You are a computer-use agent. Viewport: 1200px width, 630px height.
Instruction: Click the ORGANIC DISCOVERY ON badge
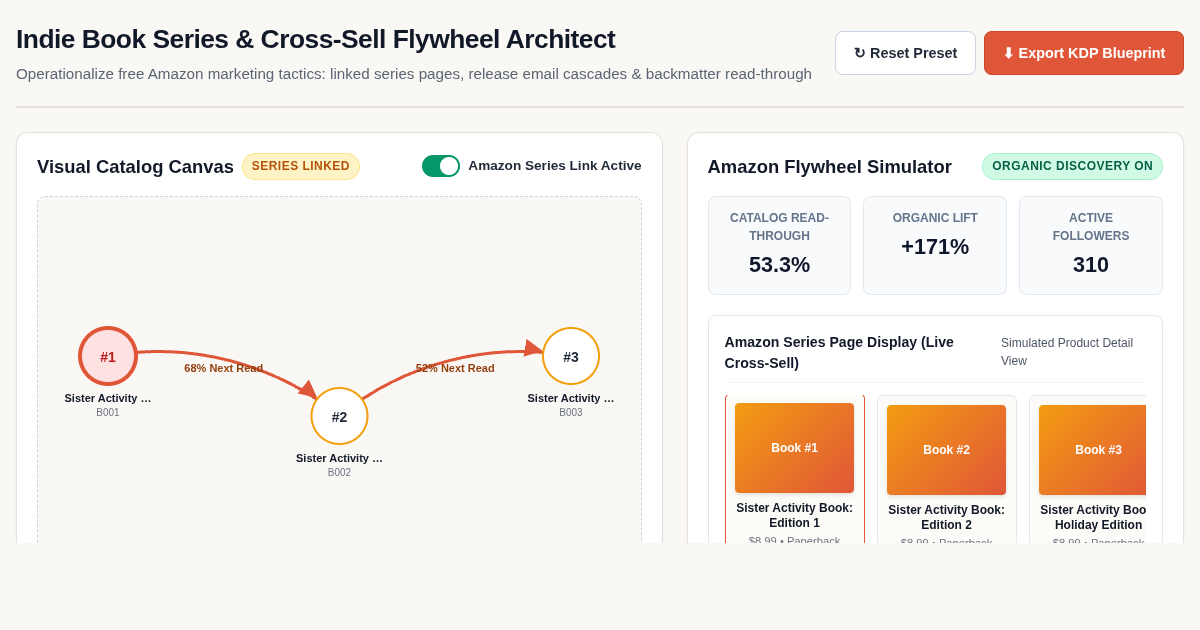[1072, 166]
